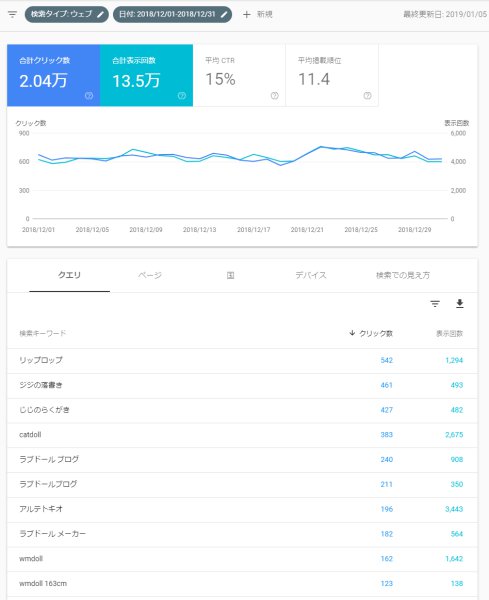Enable the 平均掲載順位 metric card
The image size is (489, 600).
coord(332,75)
